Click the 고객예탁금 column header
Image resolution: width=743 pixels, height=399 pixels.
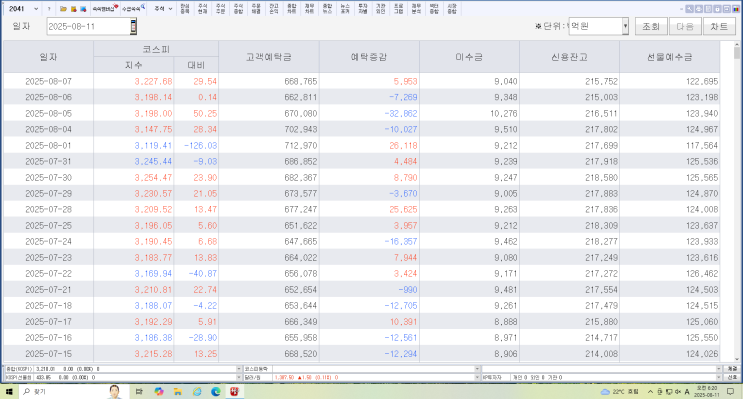click(269, 57)
